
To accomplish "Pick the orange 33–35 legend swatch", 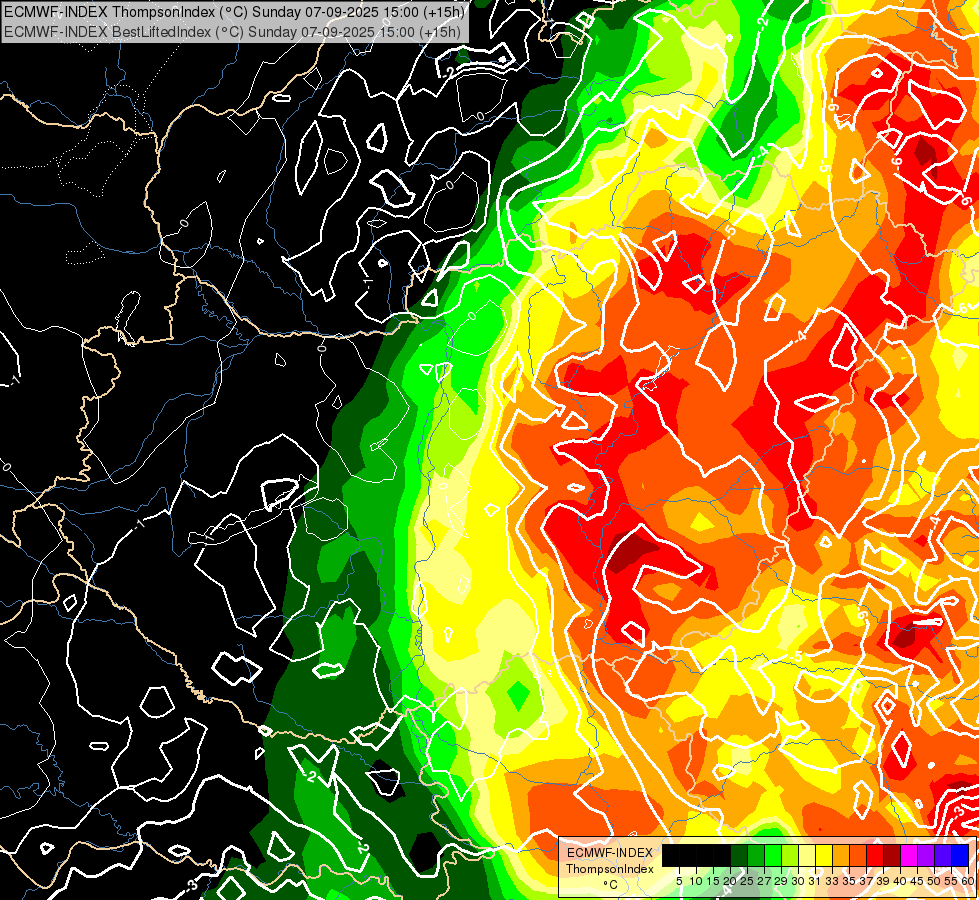I will [841, 856].
